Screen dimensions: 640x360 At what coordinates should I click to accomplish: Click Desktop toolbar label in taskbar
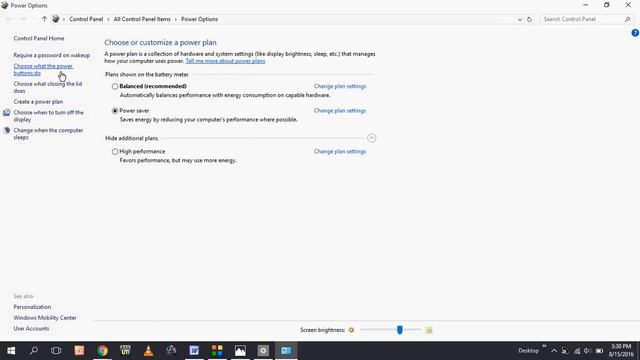pyautogui.click(x=528, y=351)
